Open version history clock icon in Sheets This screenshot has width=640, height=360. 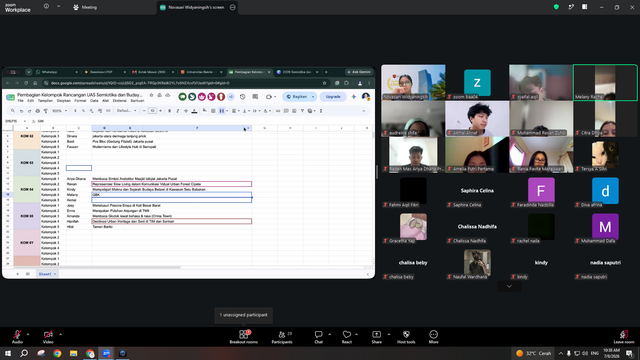(x=242, y=97)
